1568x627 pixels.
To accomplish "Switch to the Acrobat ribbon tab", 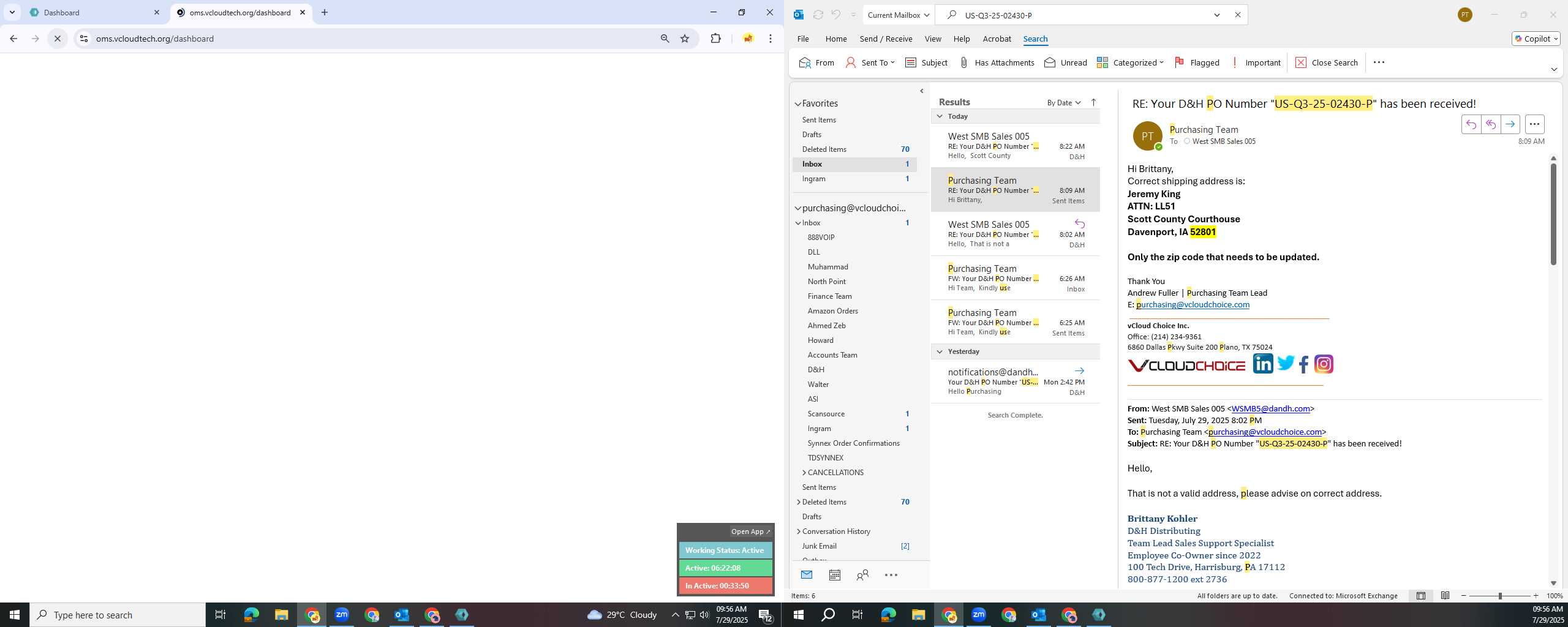I will coord(997,39).
